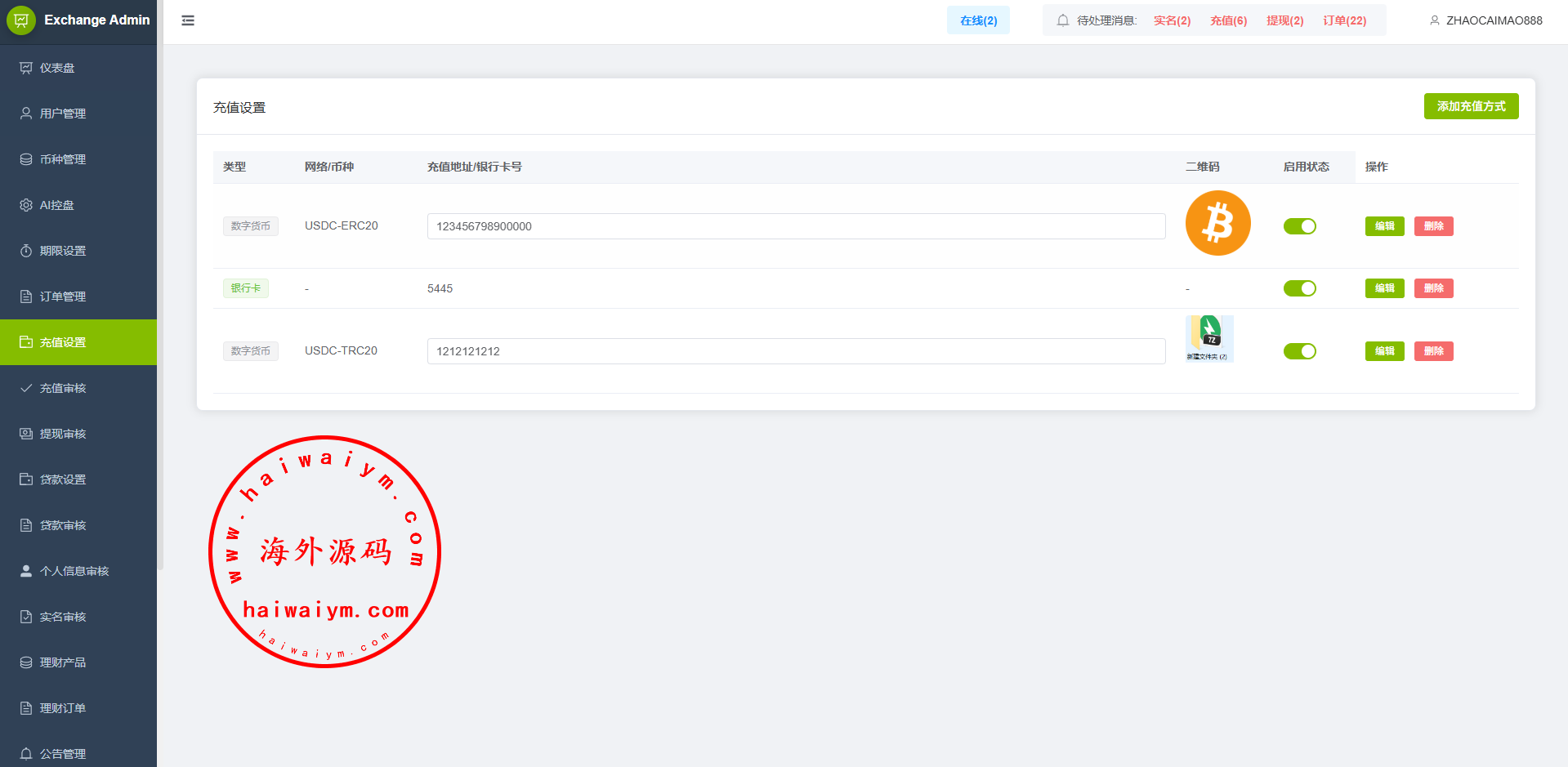Click the USDC-ERC20 address input field
This screenshot has height=767, width=1568.
[x=796, y=226]
